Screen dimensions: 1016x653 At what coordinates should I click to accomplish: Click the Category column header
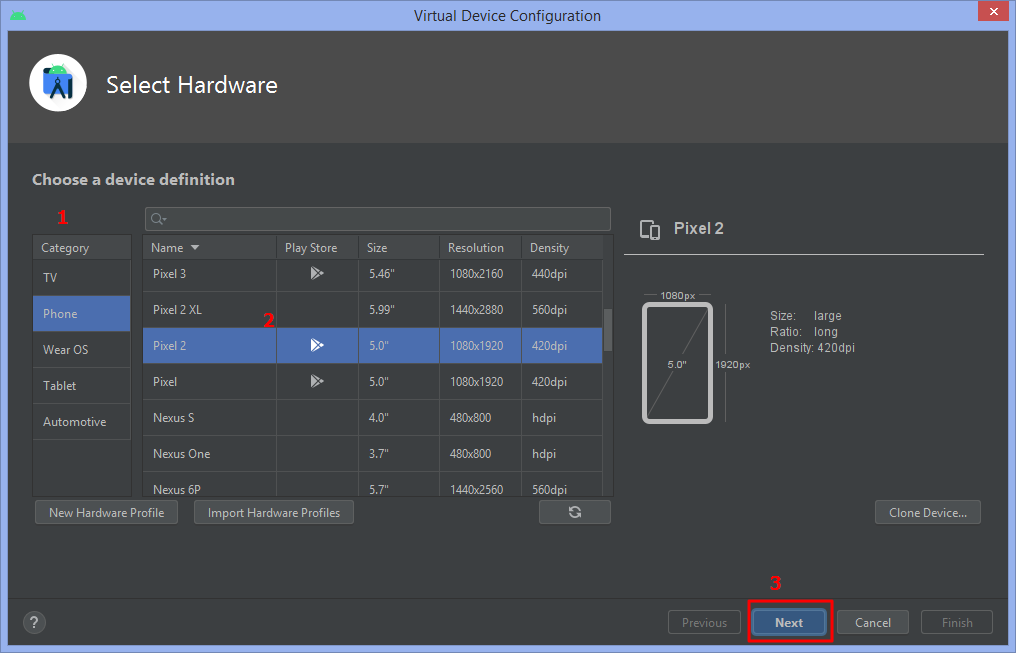pos(82,247)
